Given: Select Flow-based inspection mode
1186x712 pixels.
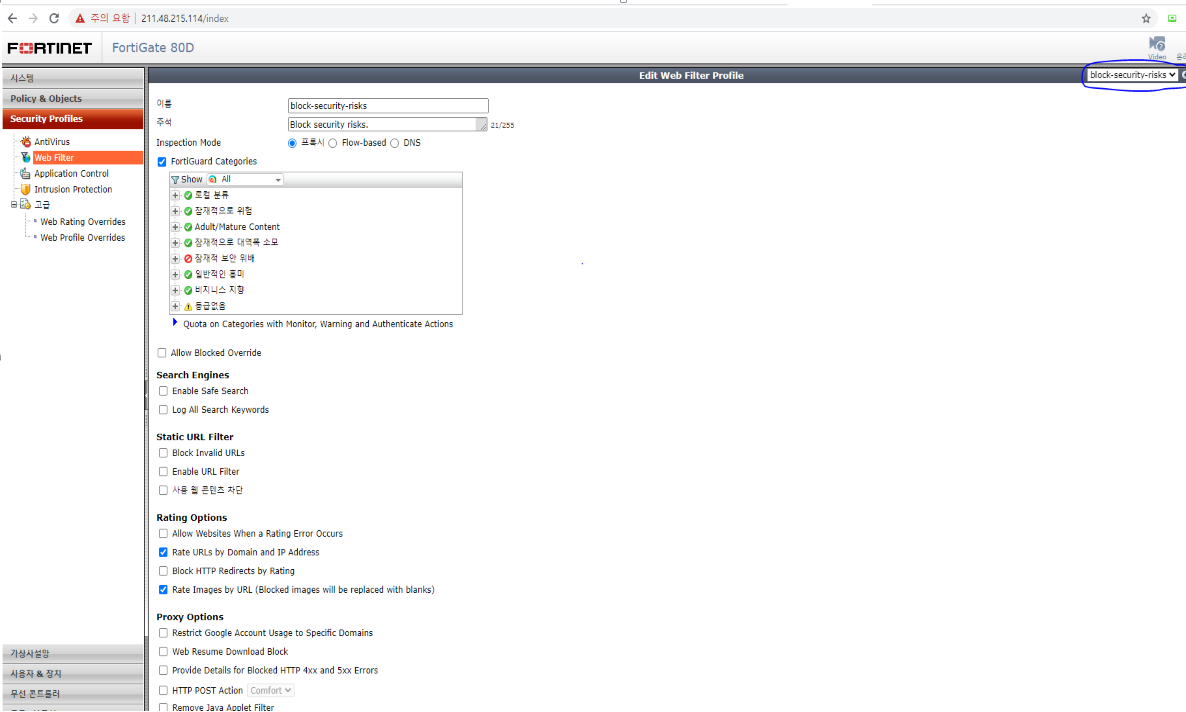Looking at the screenshot, I should pos(333,143).
